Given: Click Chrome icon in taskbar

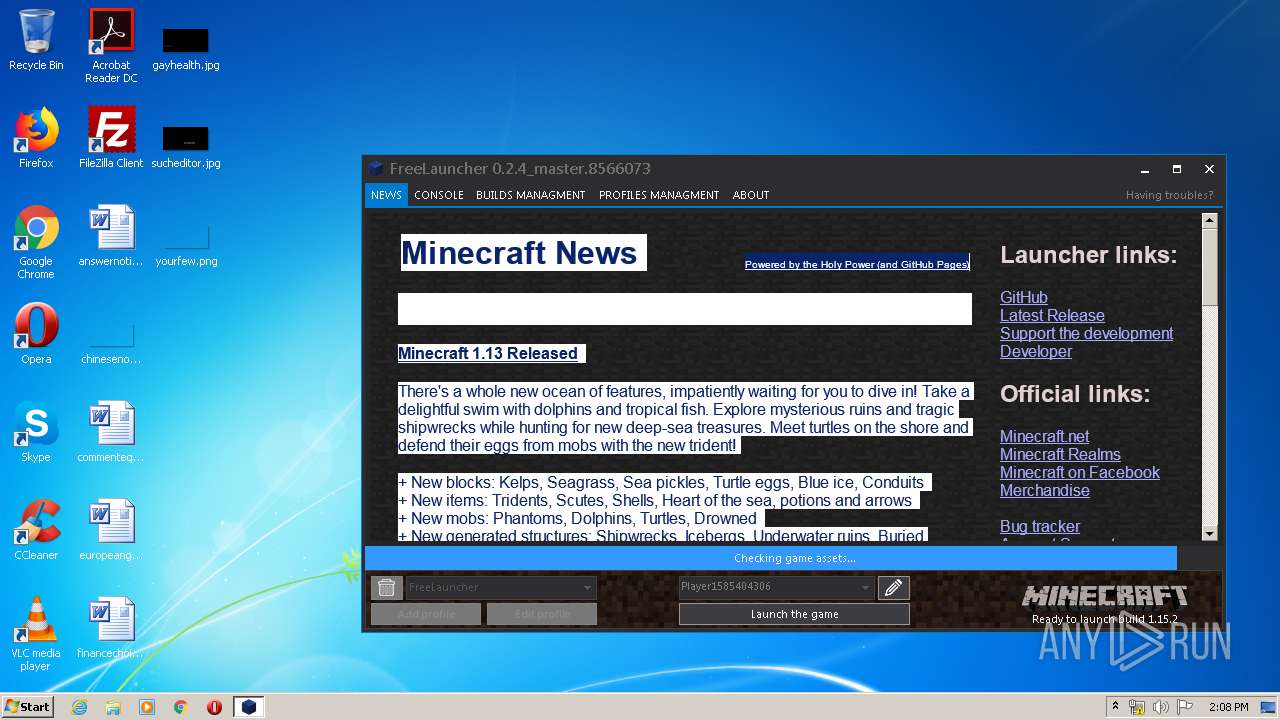Looking at the screenshot, I should pos(181,707).
